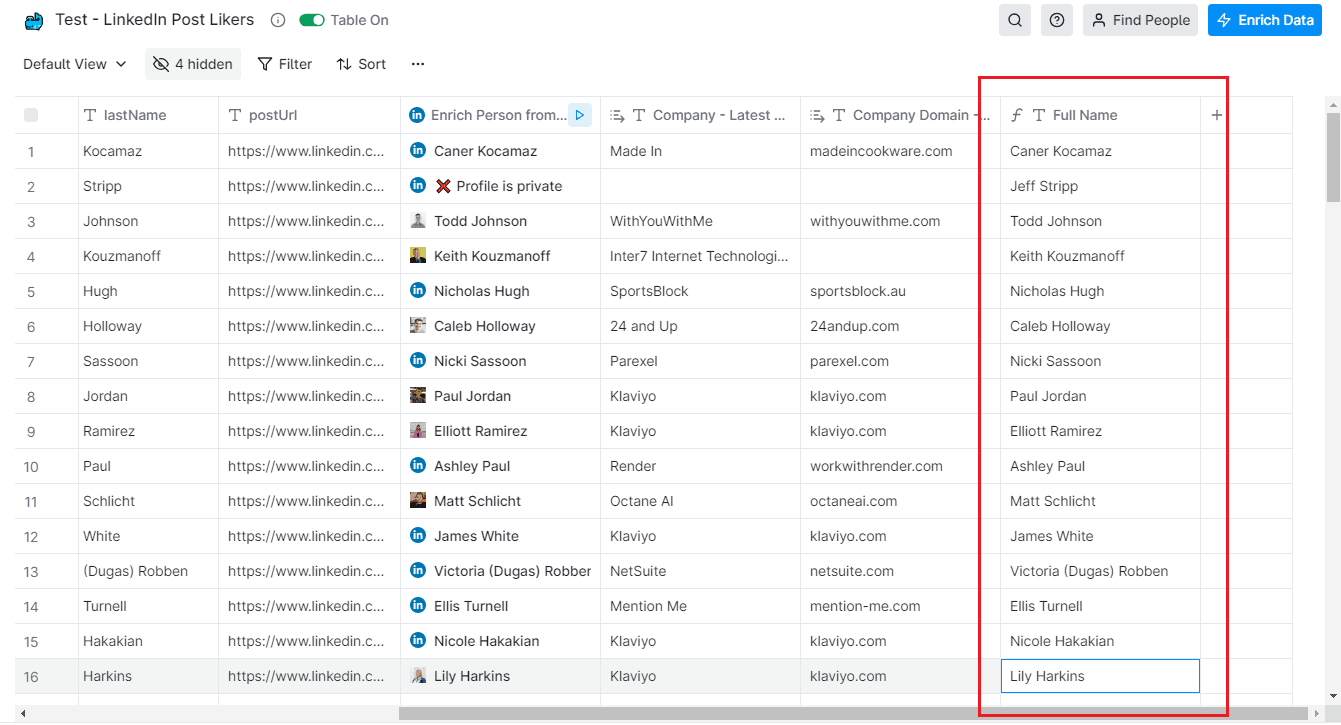Click Elliott Ramirez's profile photo
This screenshot has height=725, width=1341.
click(x=418, y=431)
